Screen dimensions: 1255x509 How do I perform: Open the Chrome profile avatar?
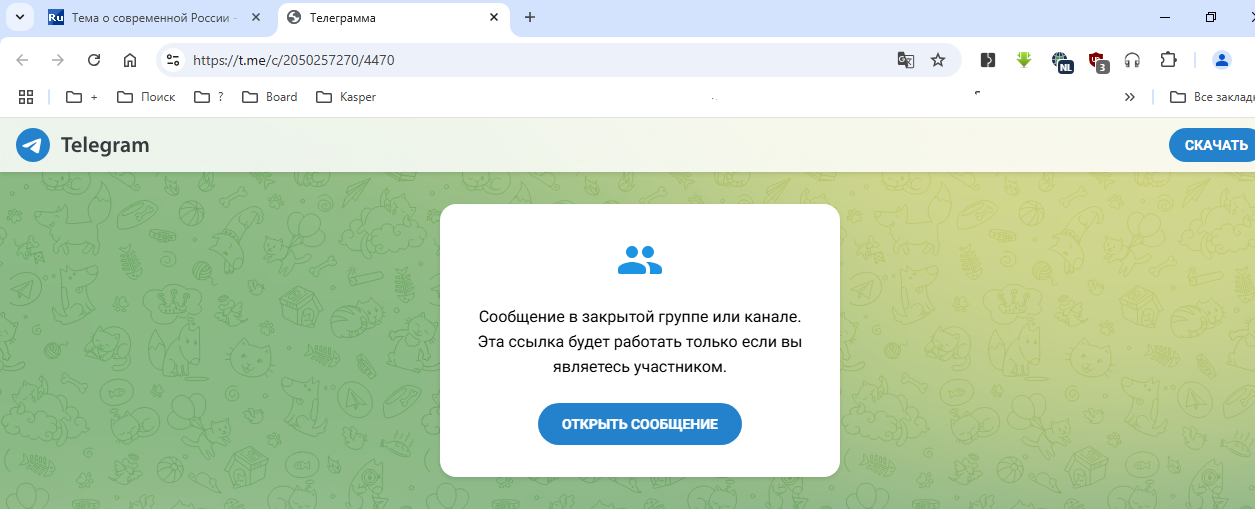pos(1221,60)
